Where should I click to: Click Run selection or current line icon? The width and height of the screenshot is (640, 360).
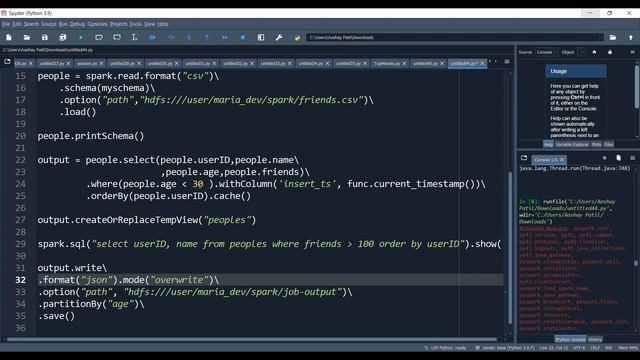click(x=134, y=37)
